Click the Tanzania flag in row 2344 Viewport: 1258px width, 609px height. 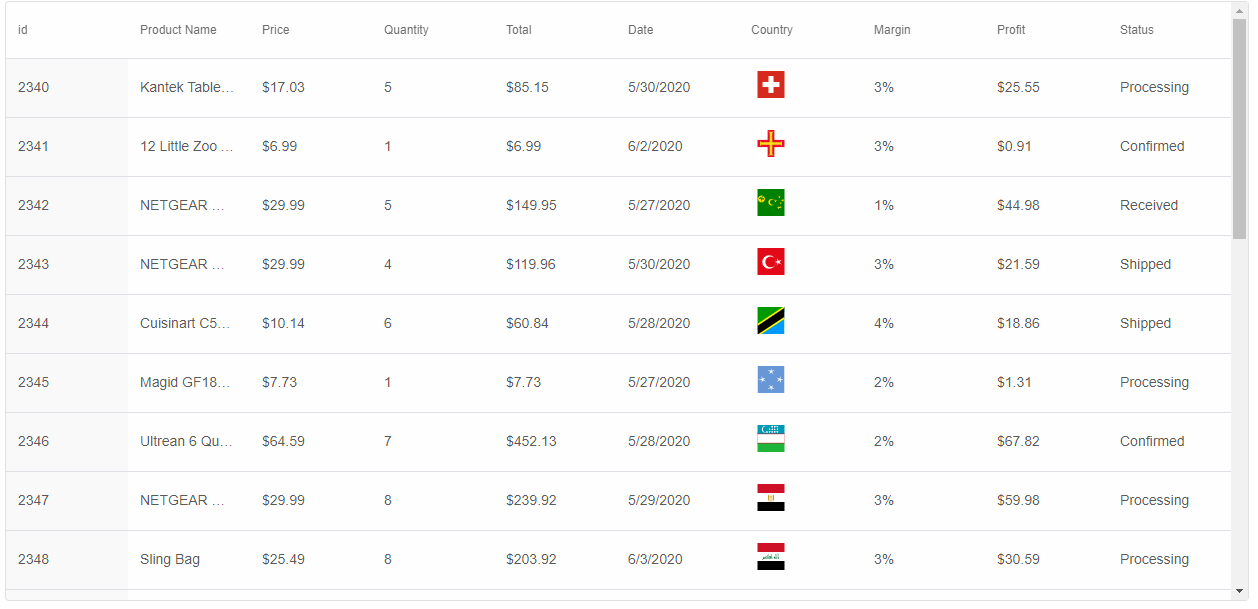(770, 321)
